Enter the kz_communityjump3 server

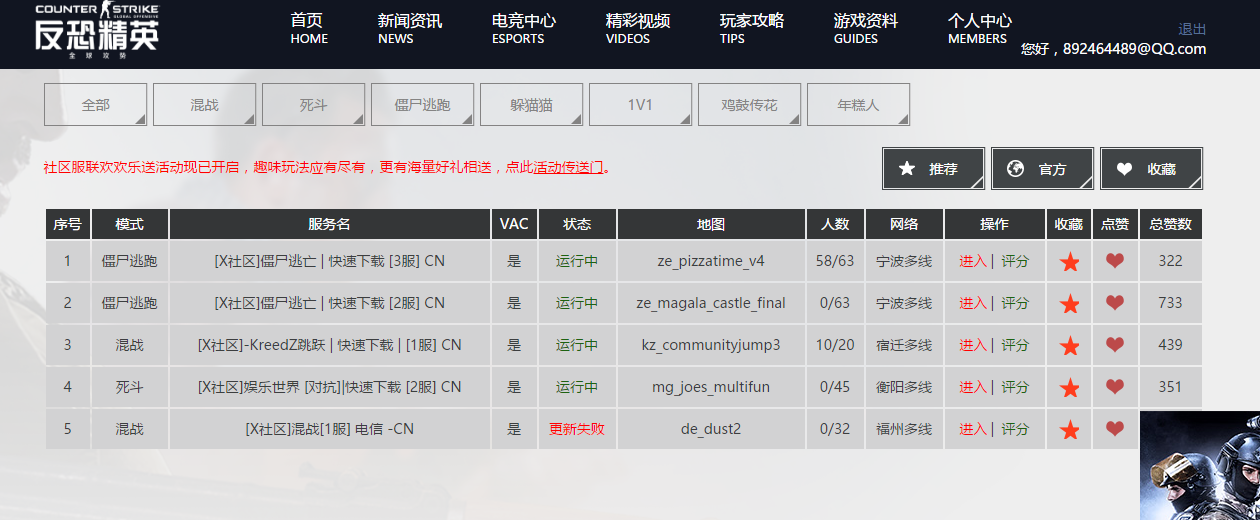pos(973,345)
